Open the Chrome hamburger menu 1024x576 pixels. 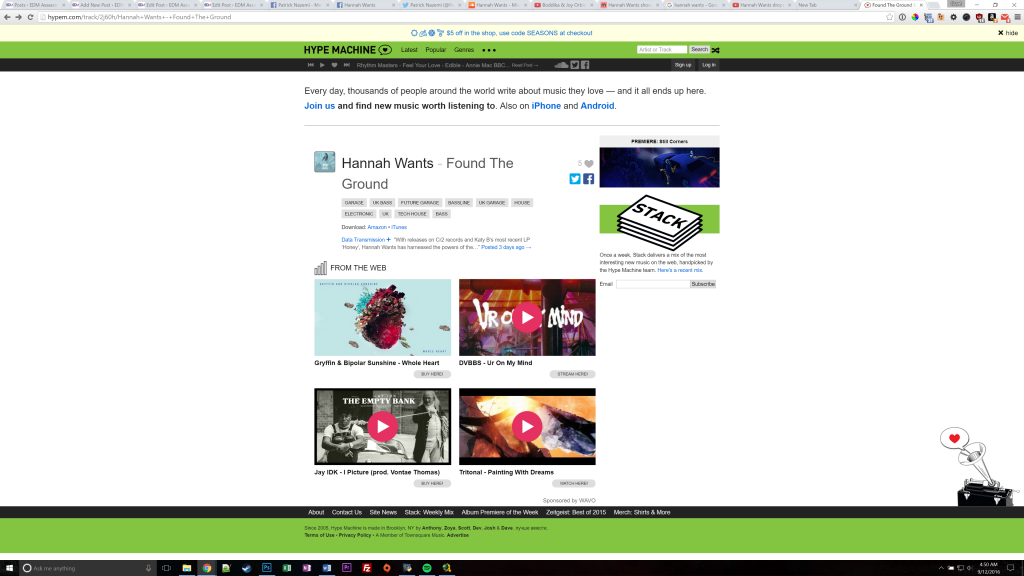pyautogui.click(x=1017, y=17)
